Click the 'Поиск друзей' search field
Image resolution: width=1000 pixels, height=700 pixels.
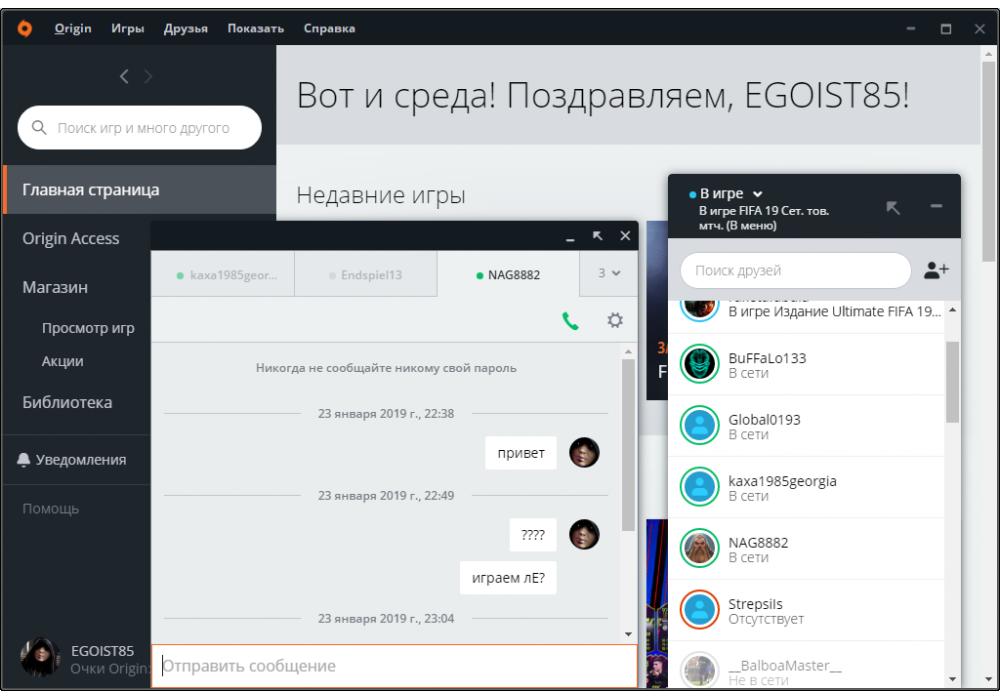(795, 270)
